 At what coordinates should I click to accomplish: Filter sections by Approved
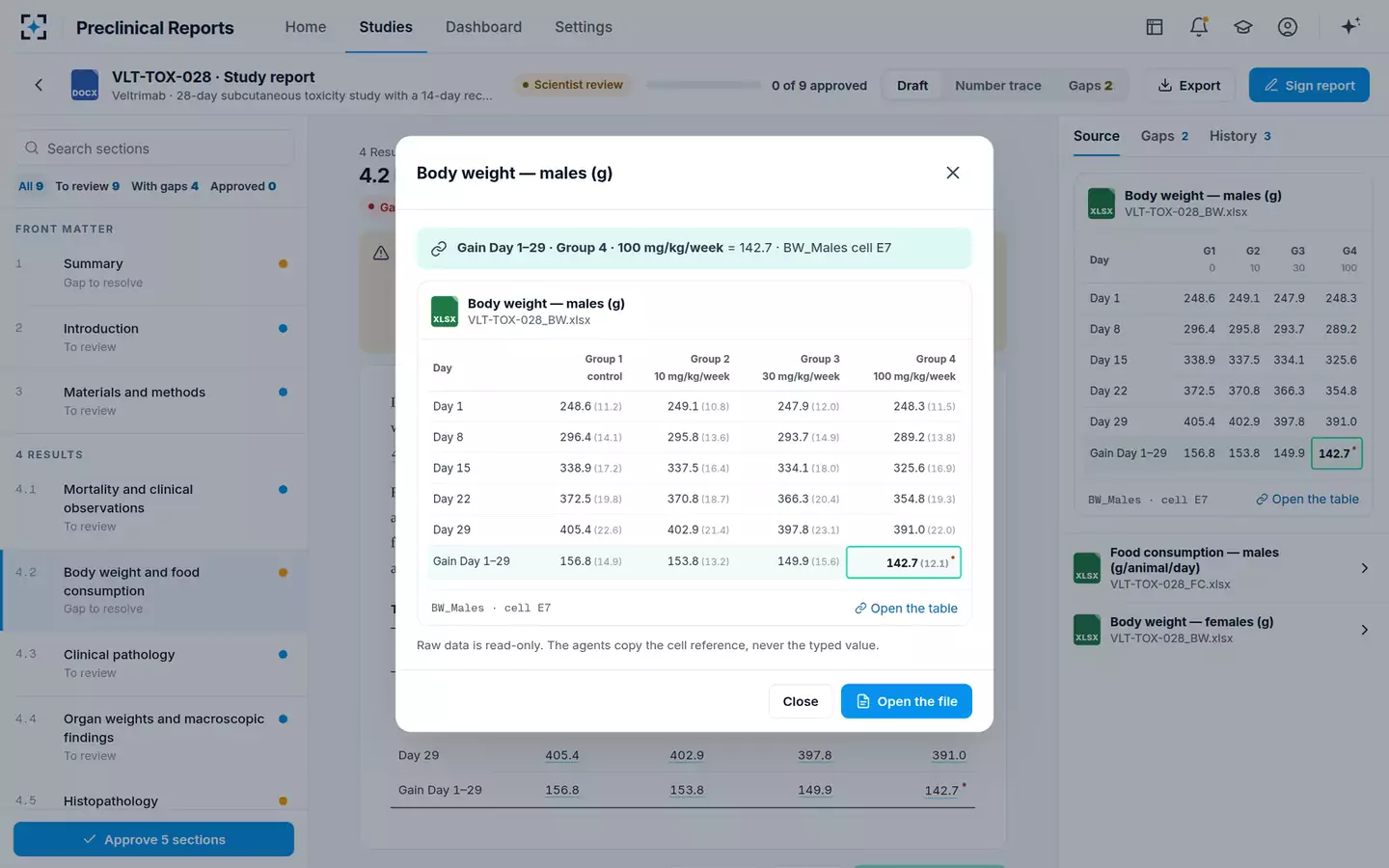[x=243, y=186]
